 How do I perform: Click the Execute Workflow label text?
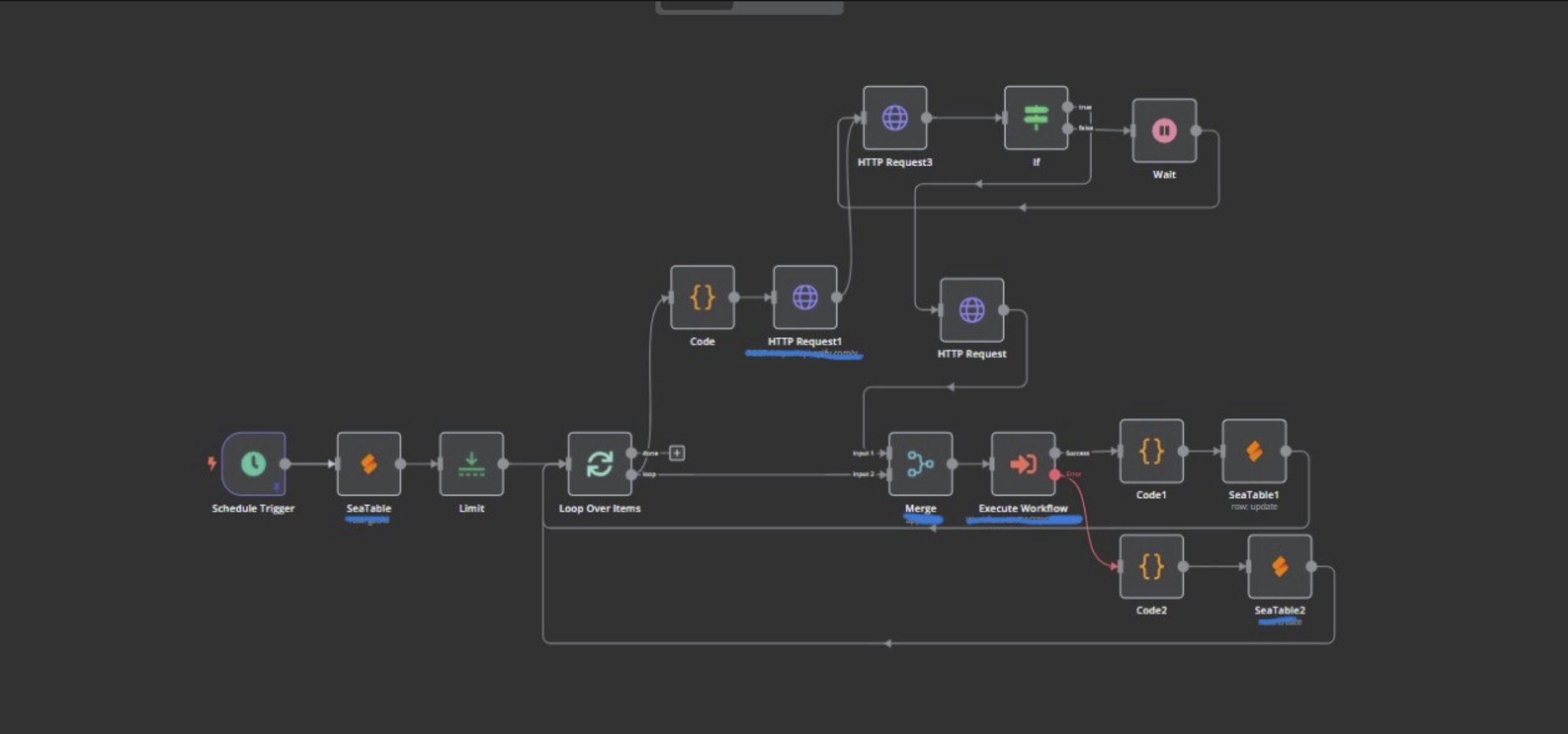click(x=1023, y=509)
